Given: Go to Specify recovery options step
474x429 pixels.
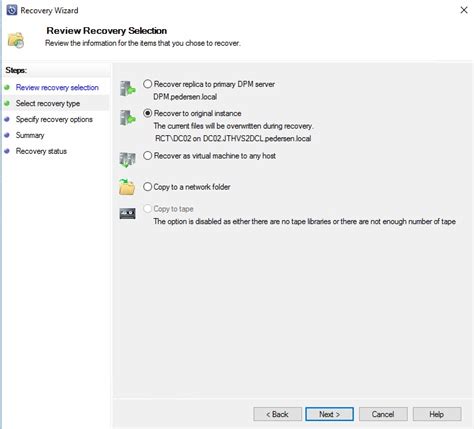Looking at the screenshot, I should tap(54, 119).
